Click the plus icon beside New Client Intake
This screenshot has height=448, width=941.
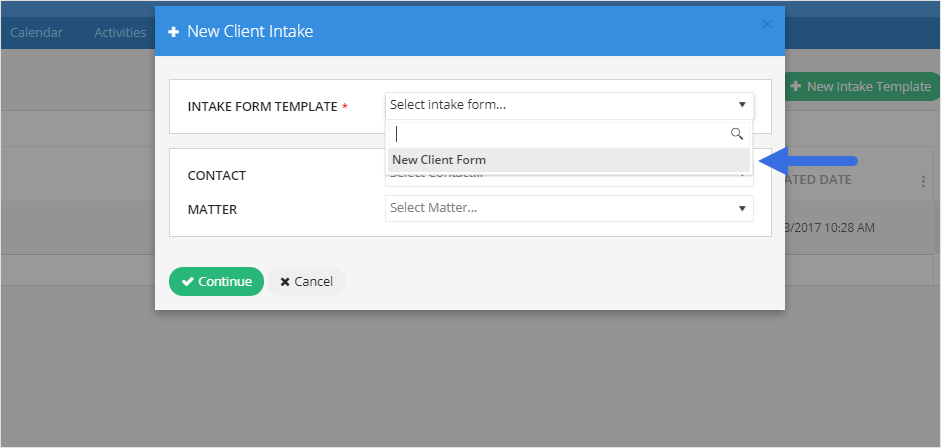pos(173,32)
